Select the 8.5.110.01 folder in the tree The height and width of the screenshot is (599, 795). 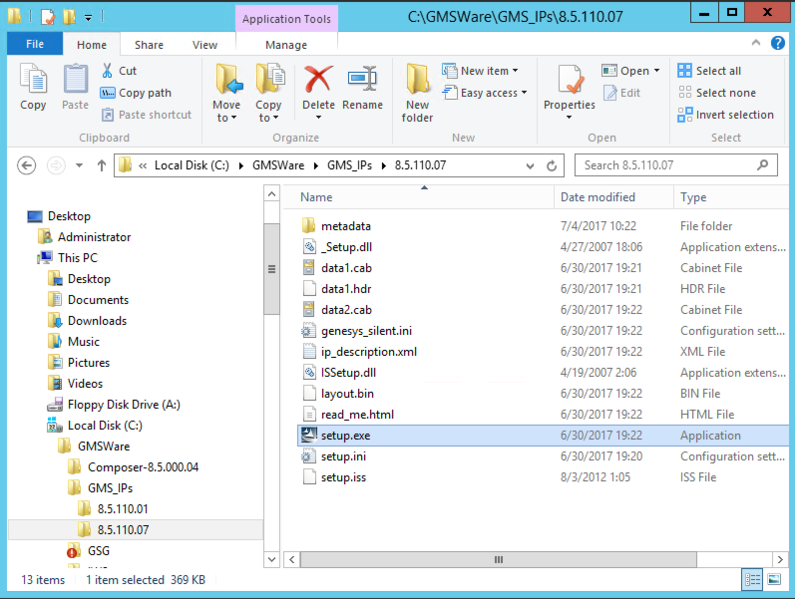122,508
